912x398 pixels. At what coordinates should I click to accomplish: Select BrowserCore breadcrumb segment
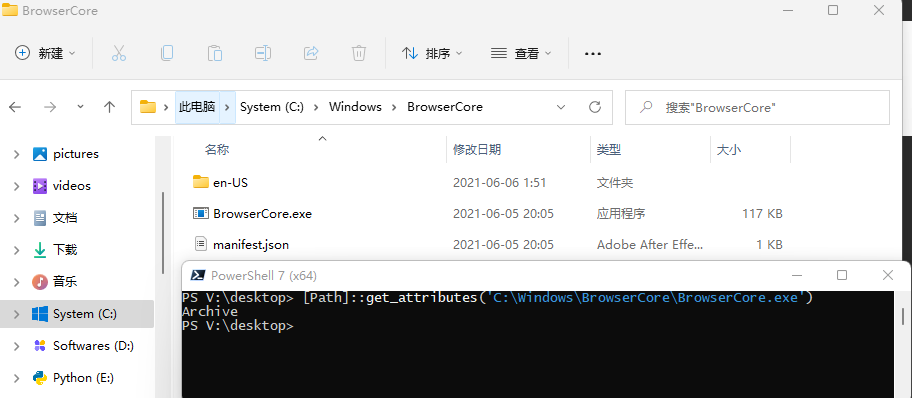pyautogui.click(x=445, y=107)
